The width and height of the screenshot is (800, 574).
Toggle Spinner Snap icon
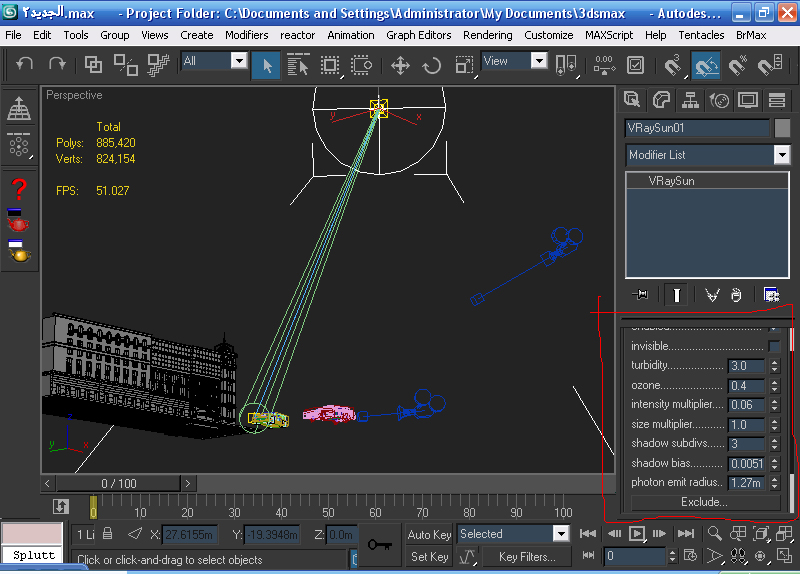click(770, 65)
